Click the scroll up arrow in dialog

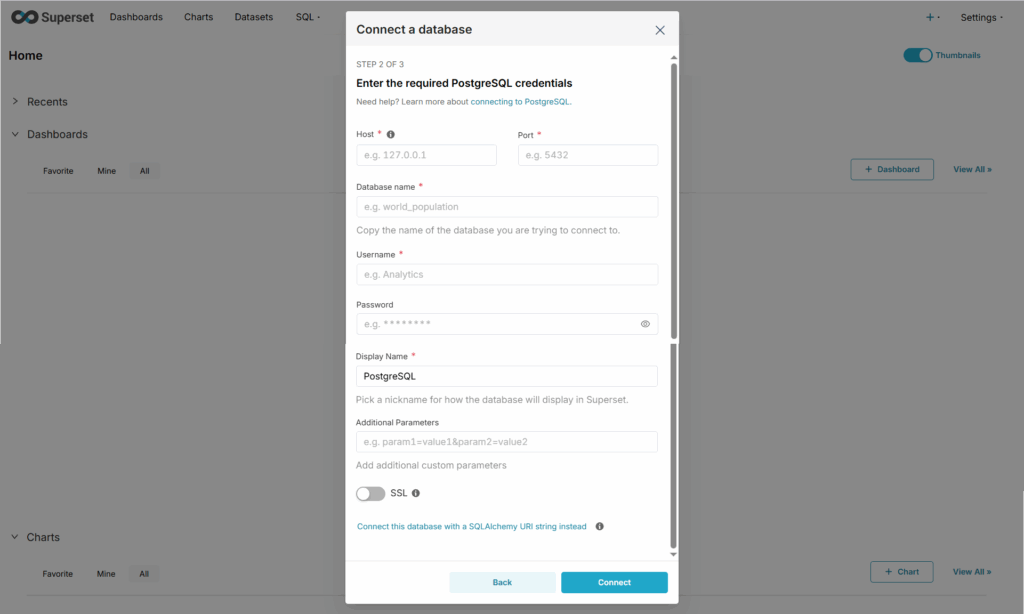(x=673, y=58)
